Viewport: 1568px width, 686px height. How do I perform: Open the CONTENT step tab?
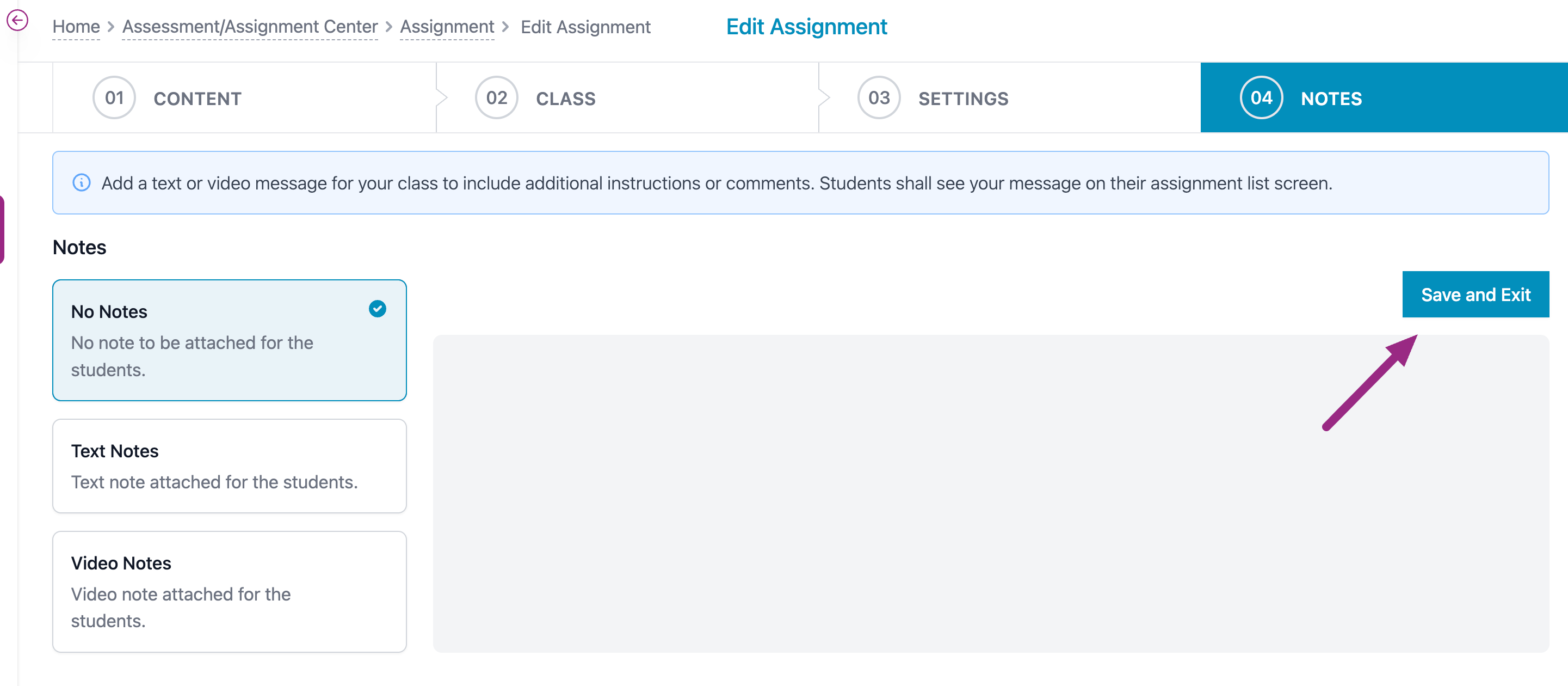coord(197,99)
